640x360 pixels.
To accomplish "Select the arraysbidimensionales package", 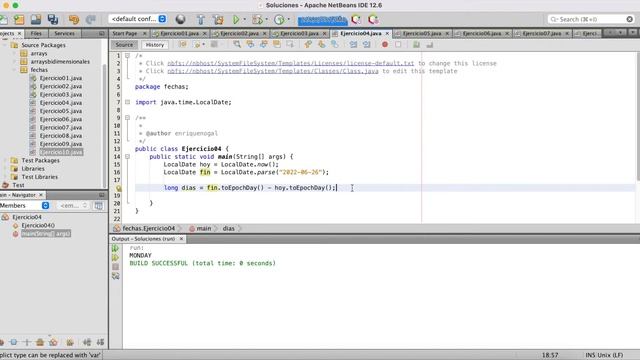I will point(60,62).
